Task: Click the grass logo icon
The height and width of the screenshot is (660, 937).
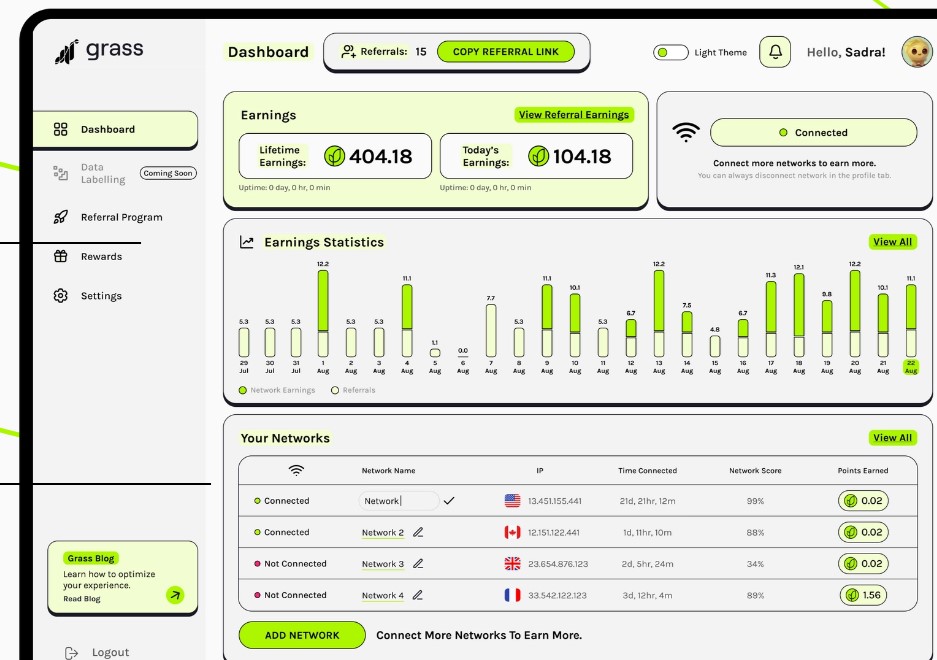Action: [67, 51]
